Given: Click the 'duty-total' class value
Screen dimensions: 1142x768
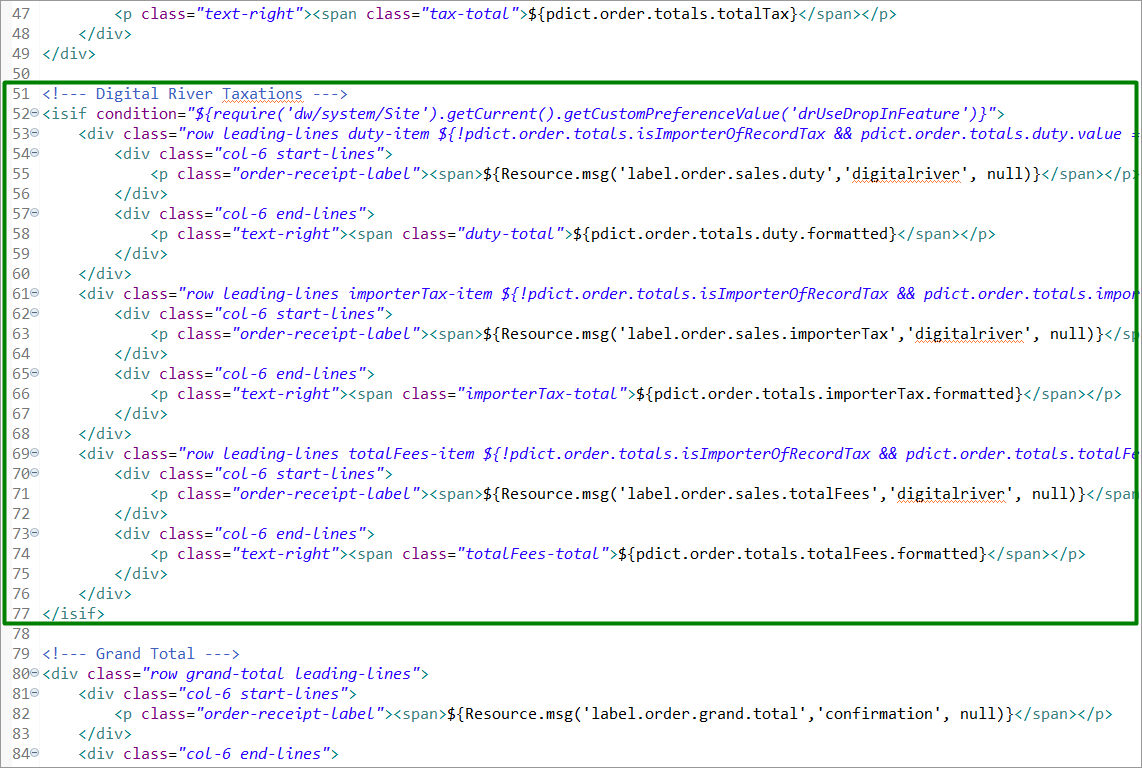Looking at the screenshot, I should pos(510,234).
